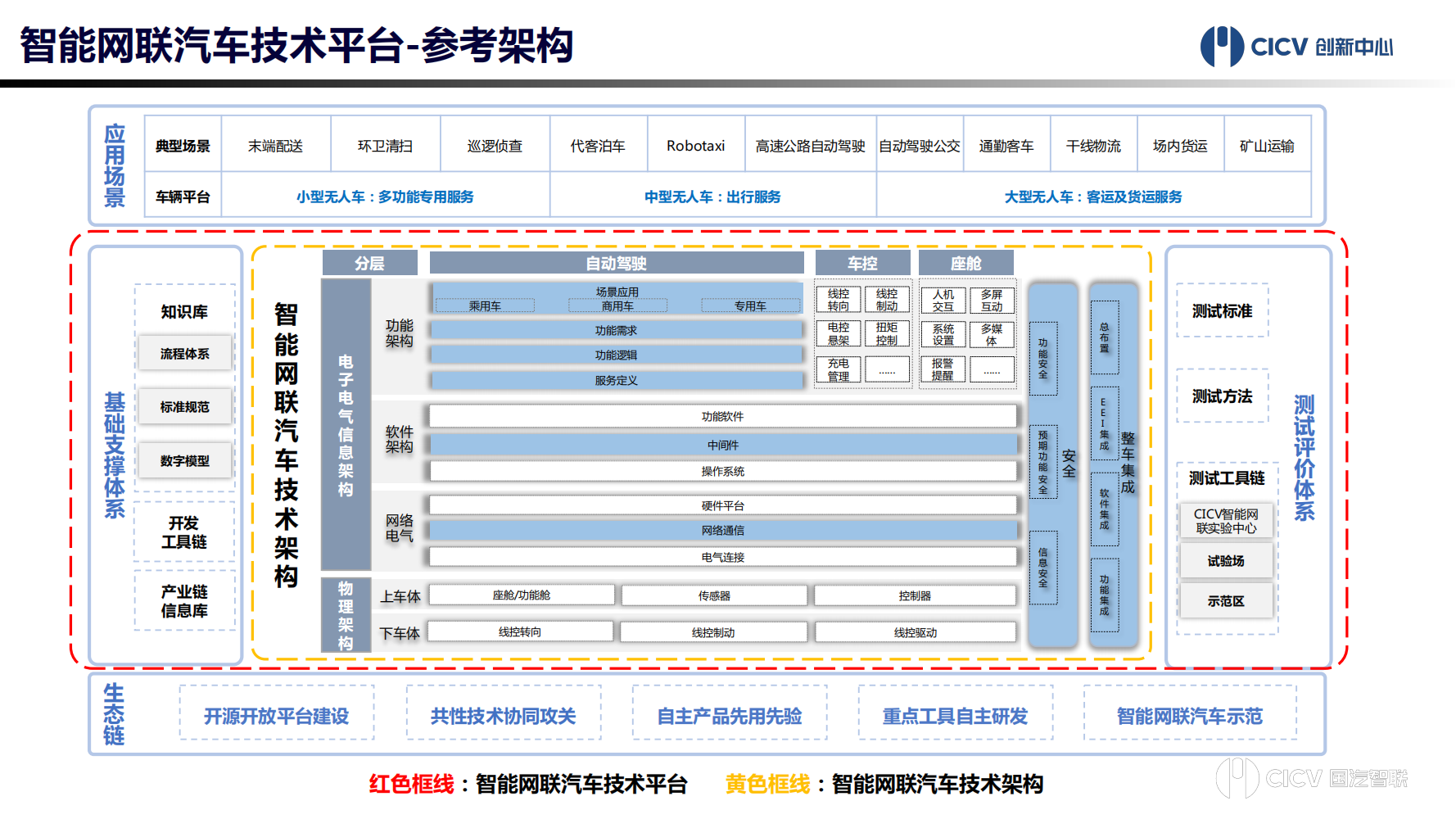Click the 座舱 column header
The width and height of the screenshot is (1456, 819).
point(966,263)
